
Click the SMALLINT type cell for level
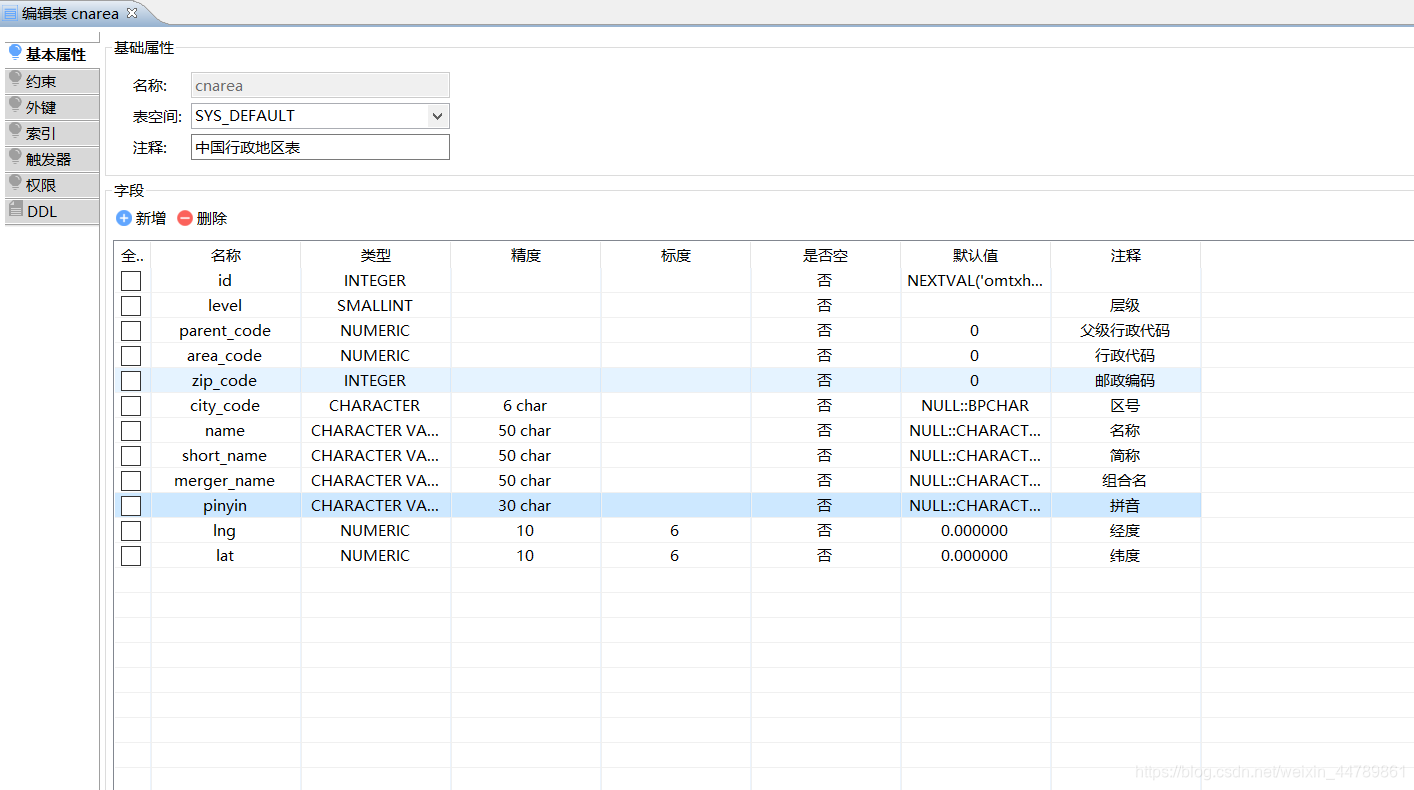(x=375, y=306)
